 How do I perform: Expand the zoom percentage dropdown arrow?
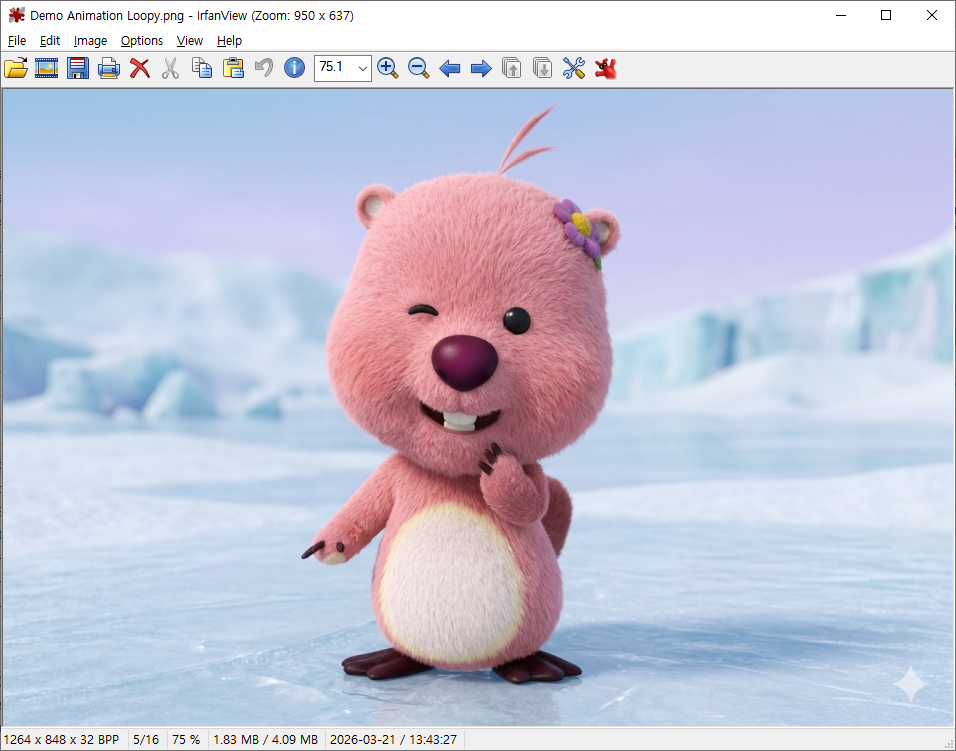[x=363, y=68]
